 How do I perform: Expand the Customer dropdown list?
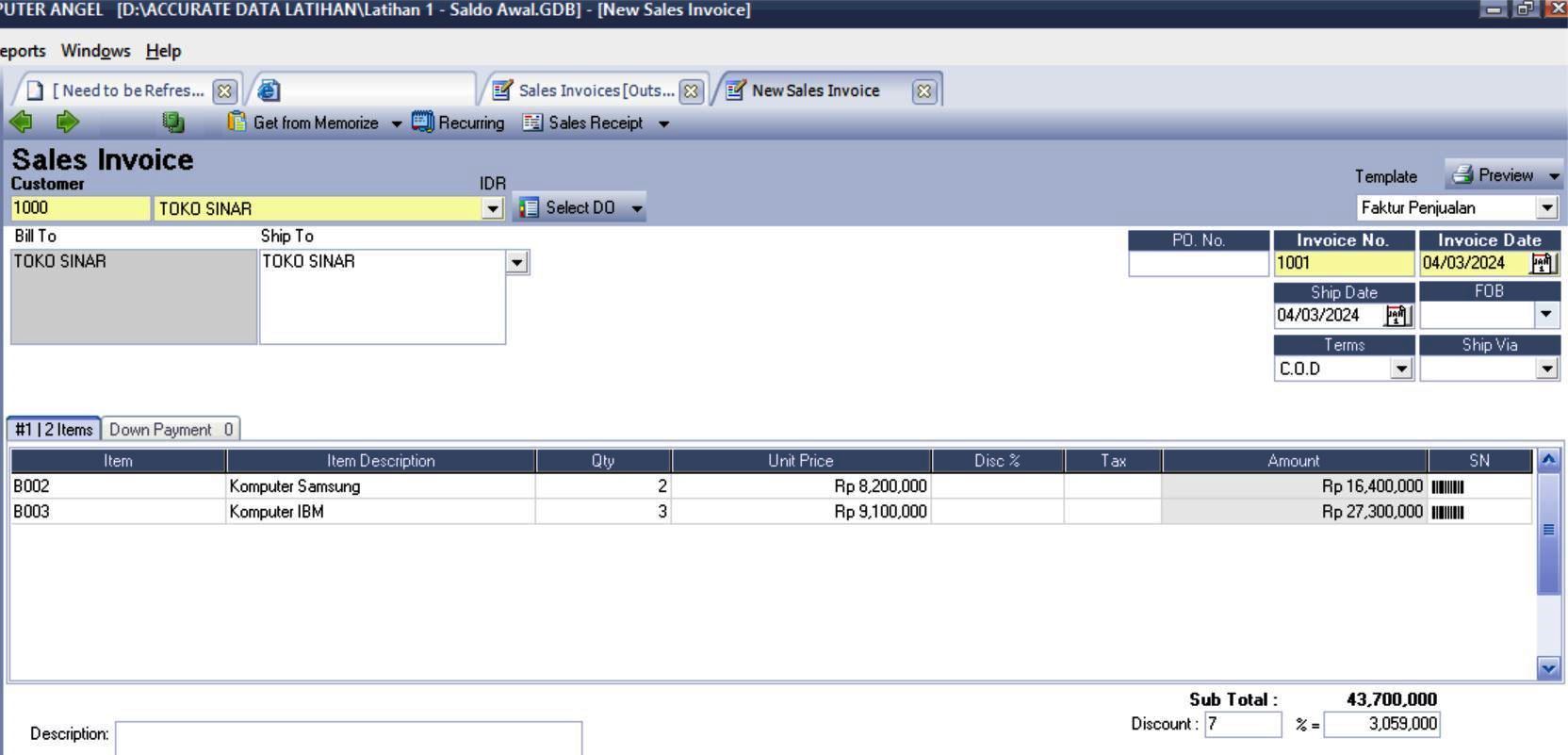point(492,208)
